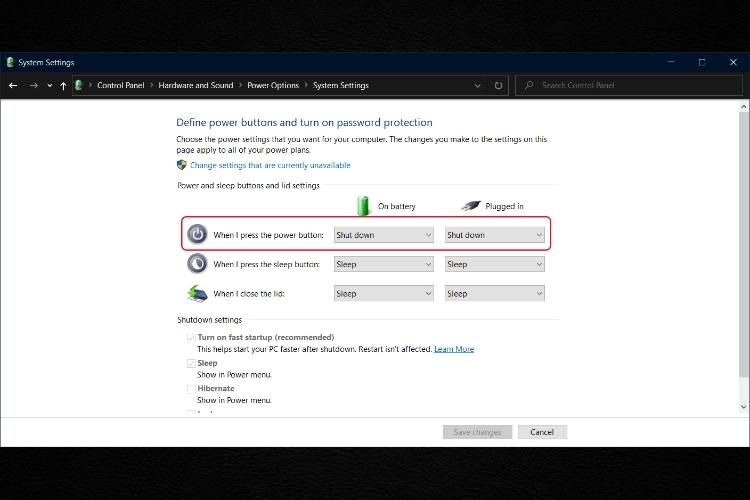Refresh the address bar location

click(498, 85)
